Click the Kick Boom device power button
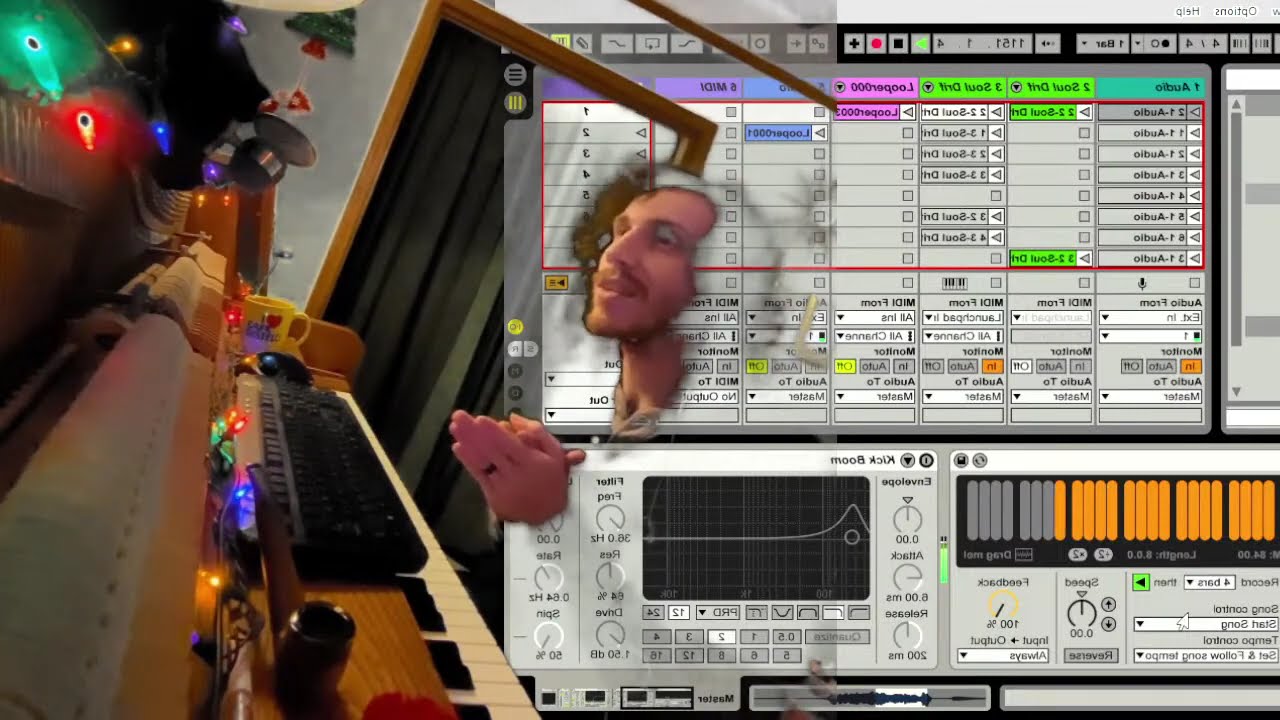The image size is (1280, 720). [x=926, y=460]
